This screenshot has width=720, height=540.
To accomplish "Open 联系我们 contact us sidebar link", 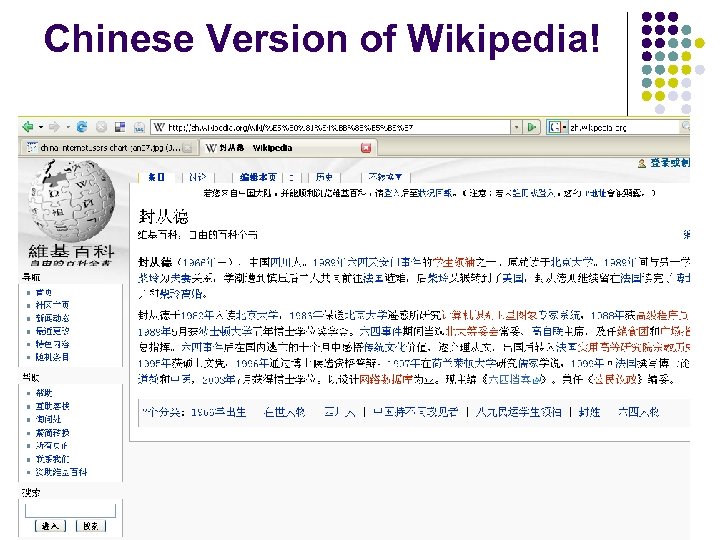I will pos(52,459).
